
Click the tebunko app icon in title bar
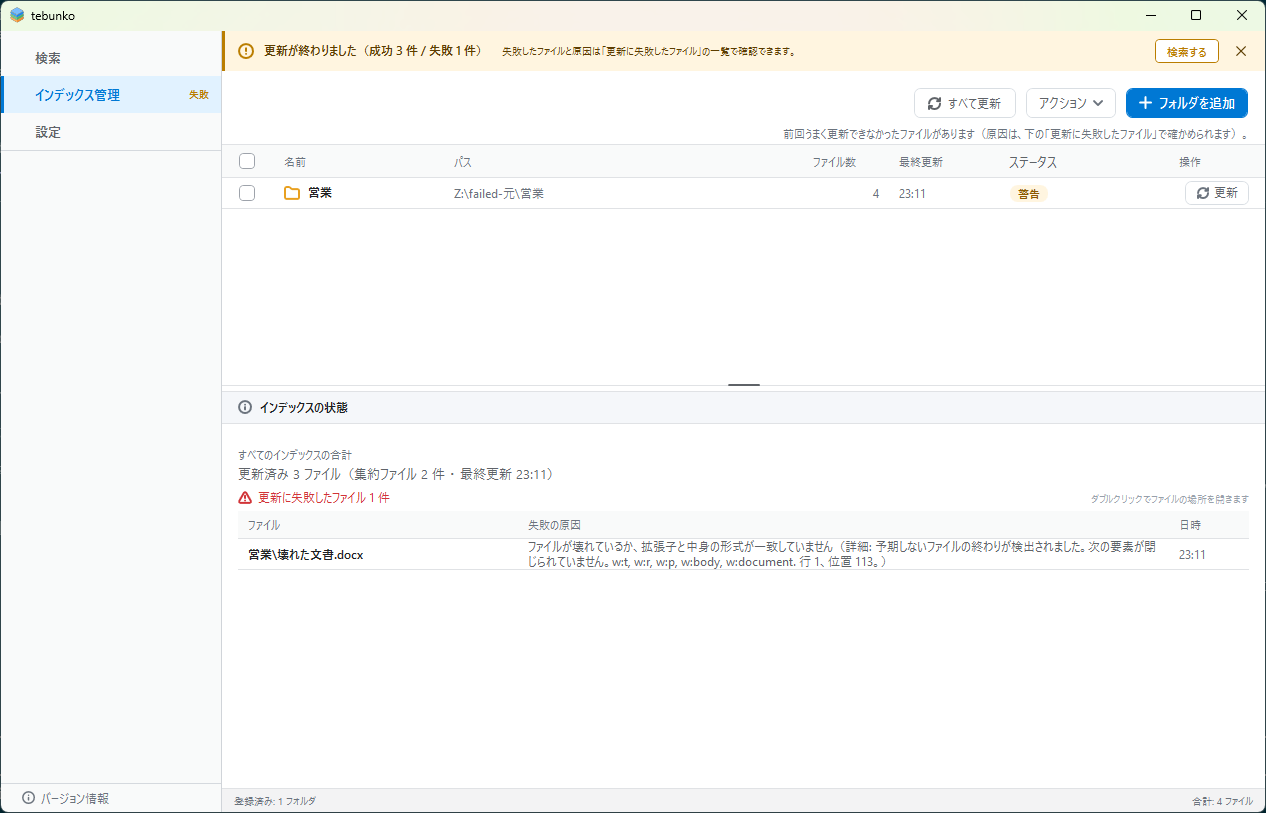point(16,15)
